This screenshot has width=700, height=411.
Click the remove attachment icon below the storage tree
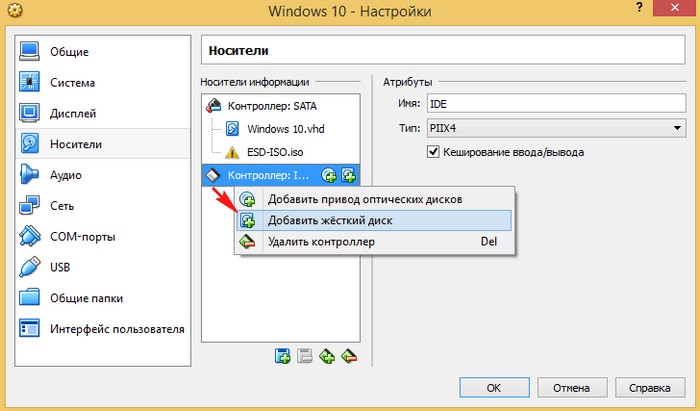pos(349,356)
